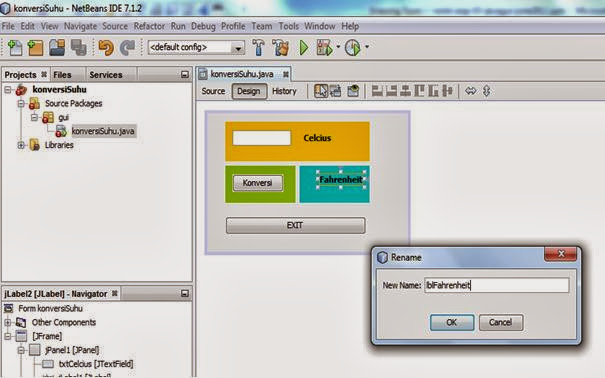Click the align top in row icon
605x378 pixels.
coord(419,91)
